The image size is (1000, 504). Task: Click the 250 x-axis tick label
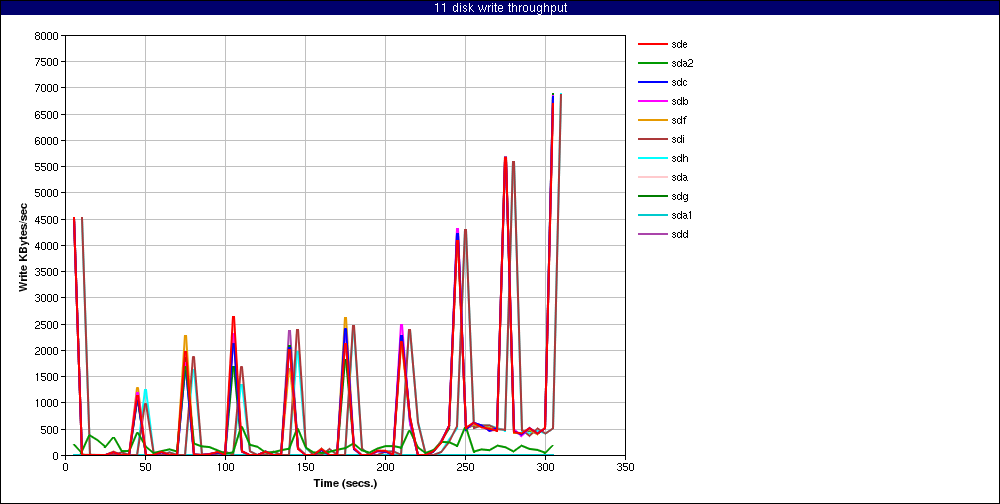click(x=465, y=467)
